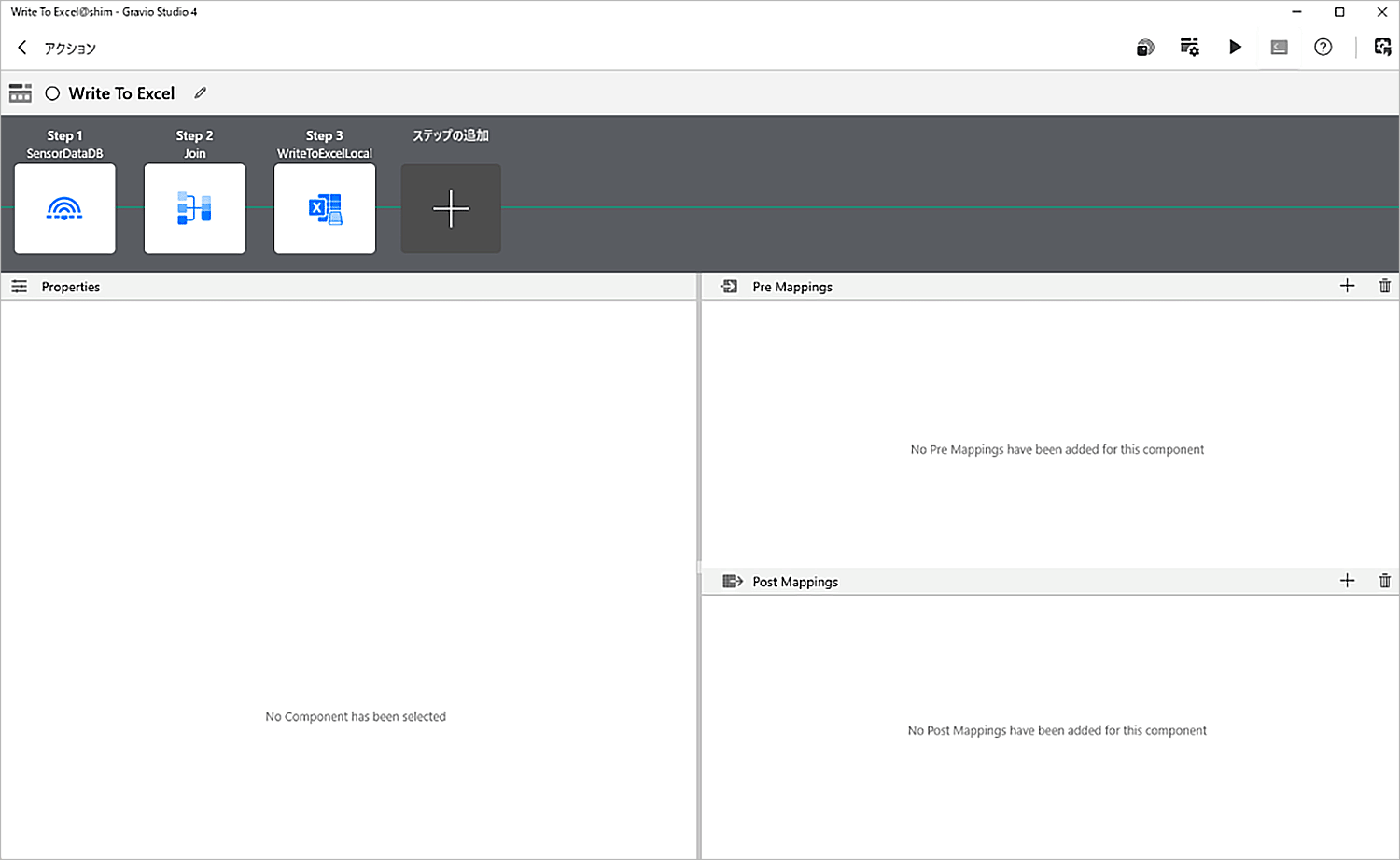Click the action layout icon left of title
This screenshot has width=1400, height=860.
pyautogui.click(x=21, y=93)
